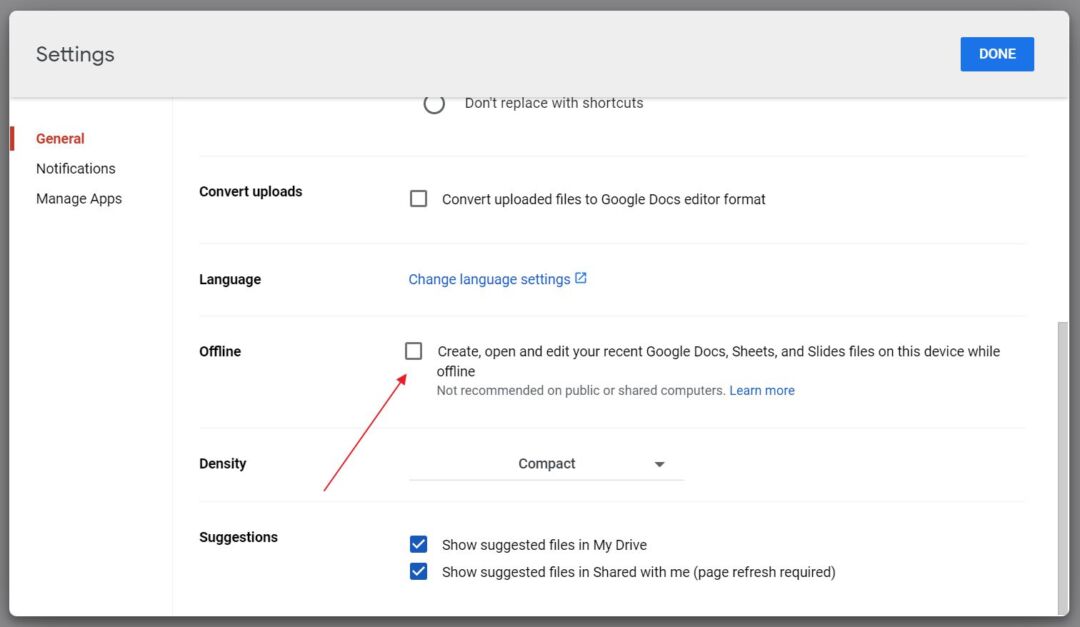Image resolution: width=1080 pixels, height=627 pixels.
Task: Click the Settings heading
Action: [x=74, y=54]
